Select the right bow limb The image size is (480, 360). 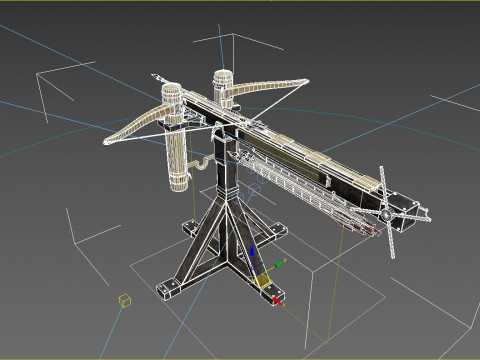[269, 86]
